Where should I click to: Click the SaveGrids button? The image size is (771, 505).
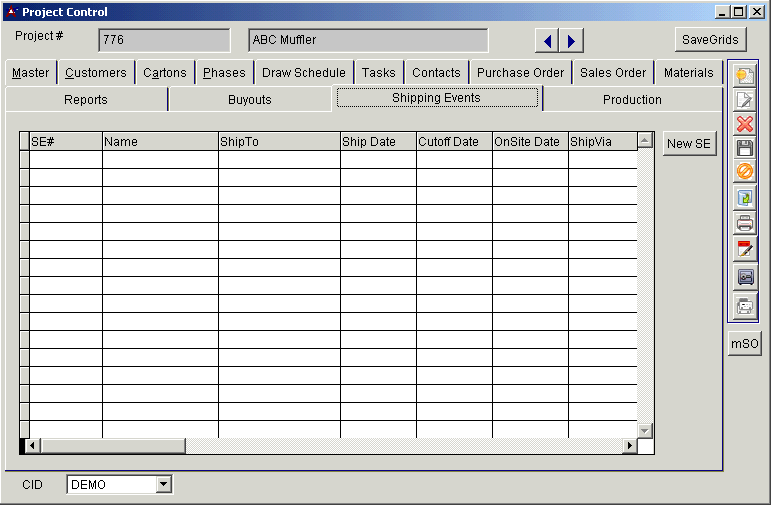[710, 40]
